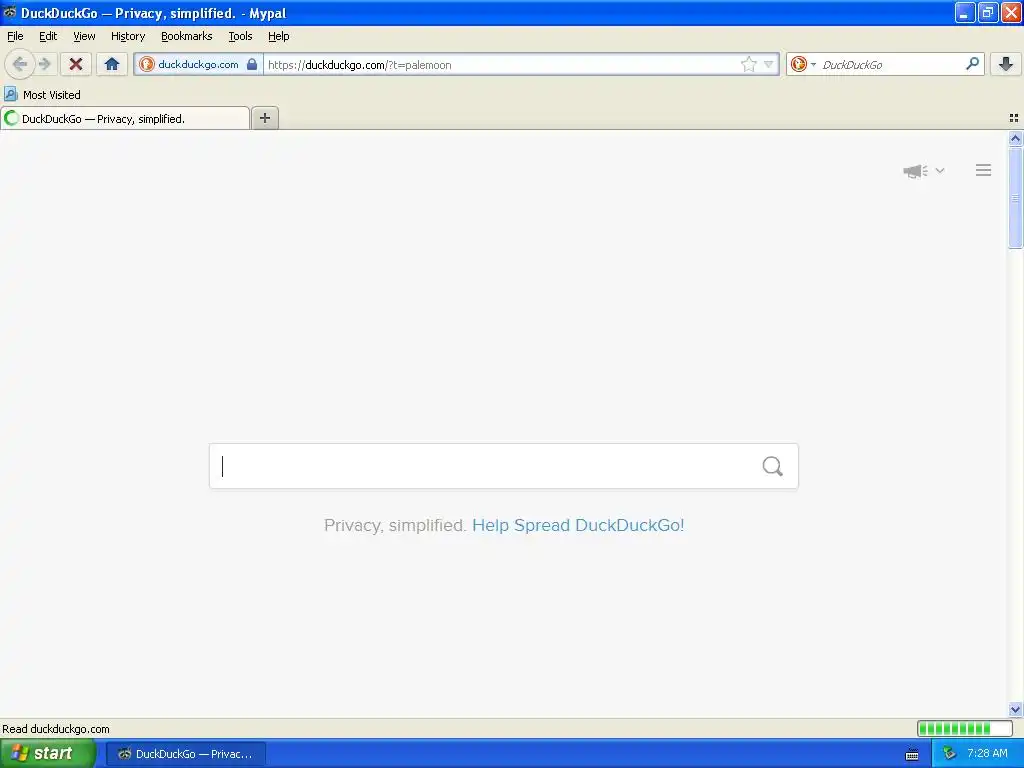Go forward with the forward arrow button
The width and height of the screenshot is (1024, 768).
pyautogui.click(x=44, y=64)
